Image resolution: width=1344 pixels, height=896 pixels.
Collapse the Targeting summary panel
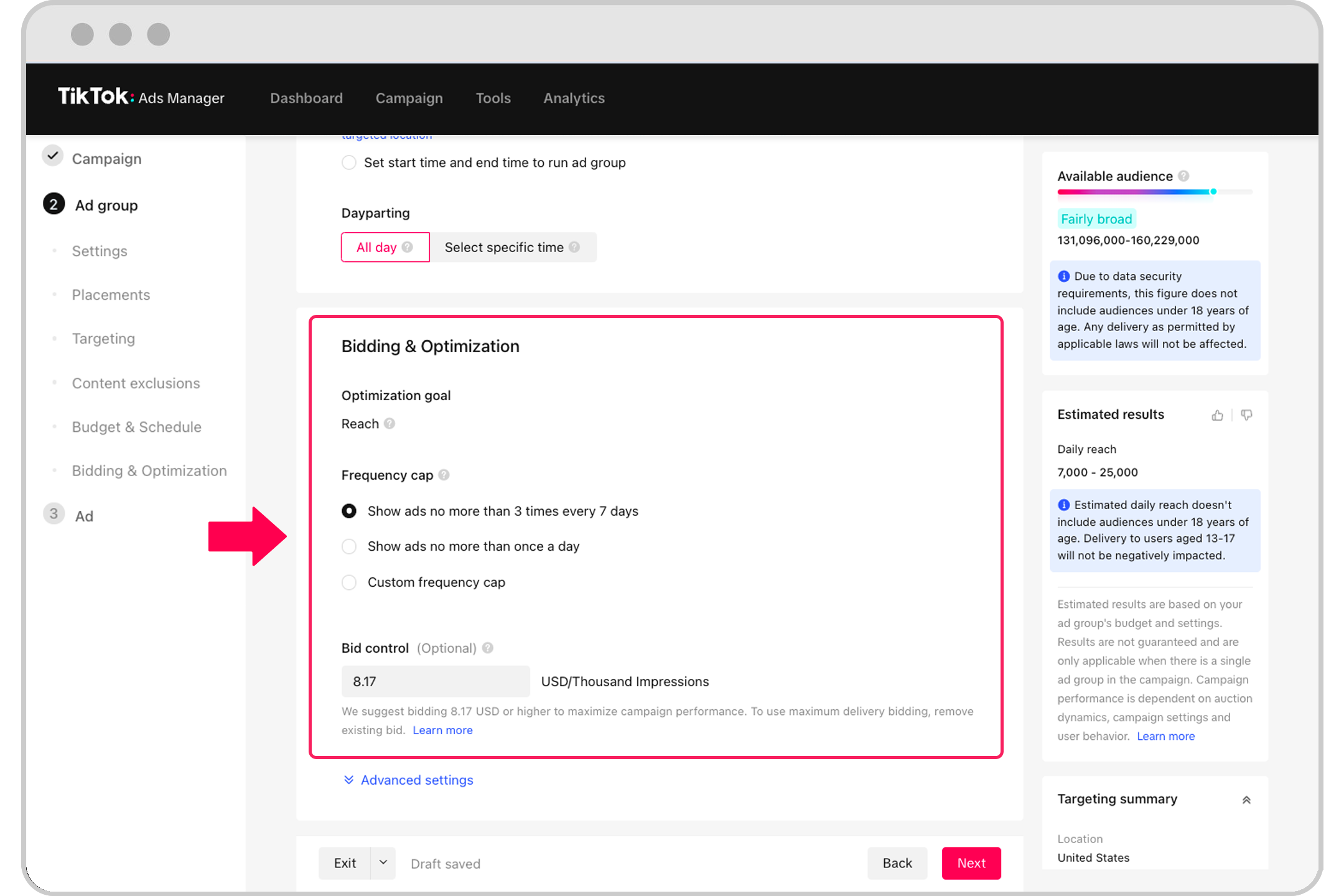click(x=1246, y=799)
